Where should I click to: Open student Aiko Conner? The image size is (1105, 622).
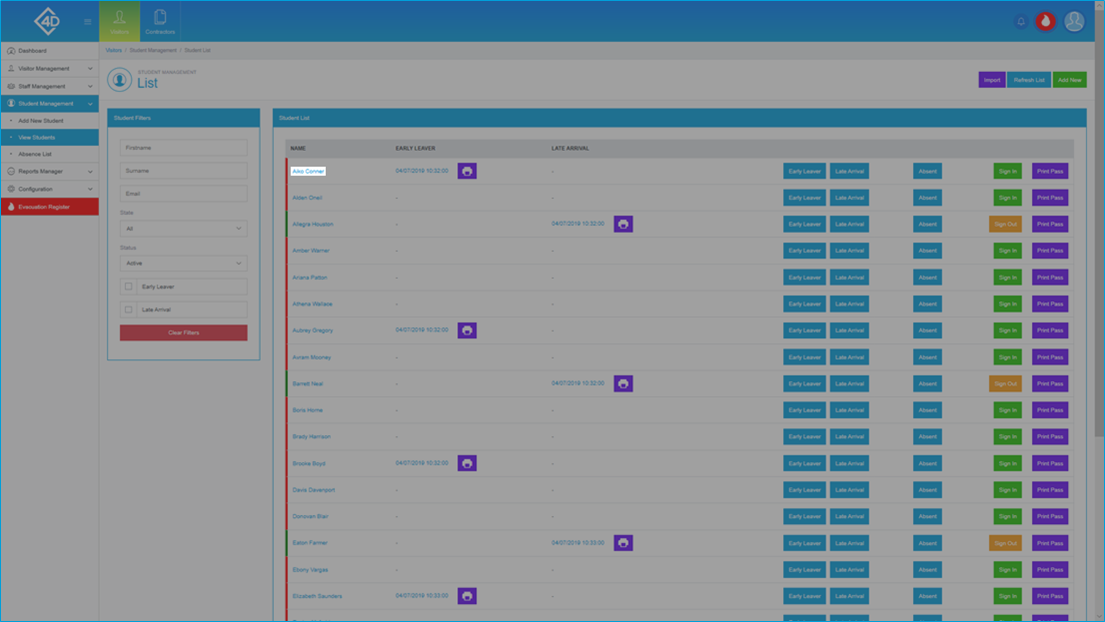coord(308,171)
